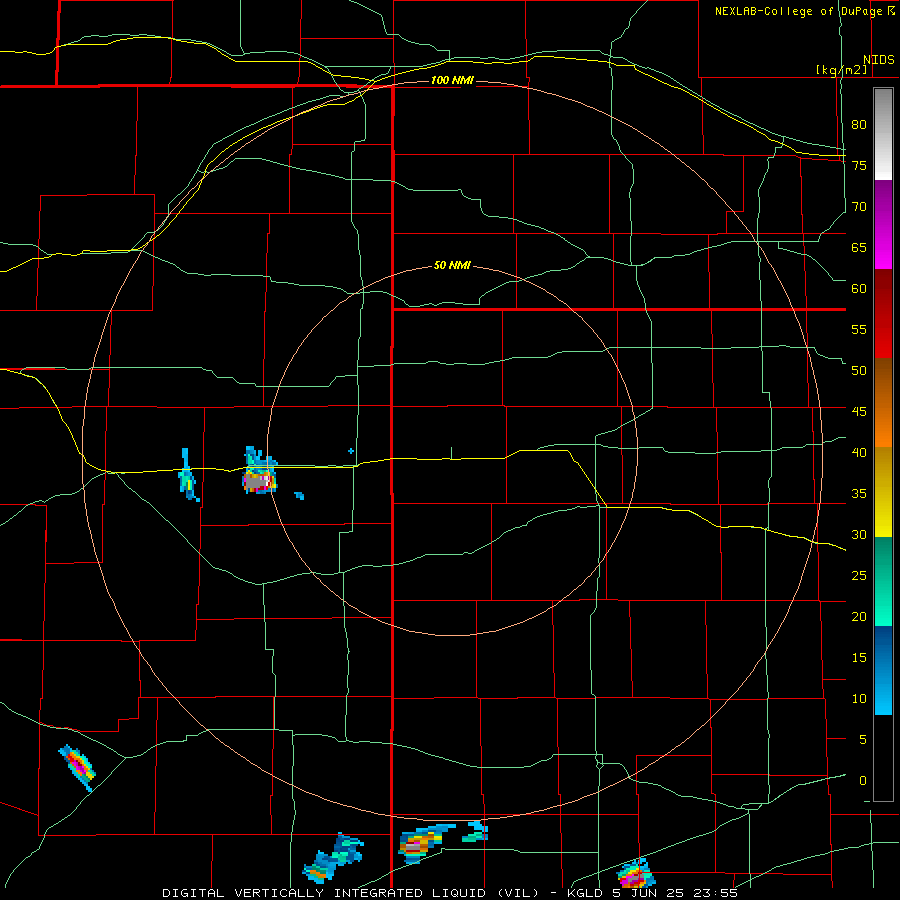
Task: Click the '55' scale value
Action: pos(859,329)
